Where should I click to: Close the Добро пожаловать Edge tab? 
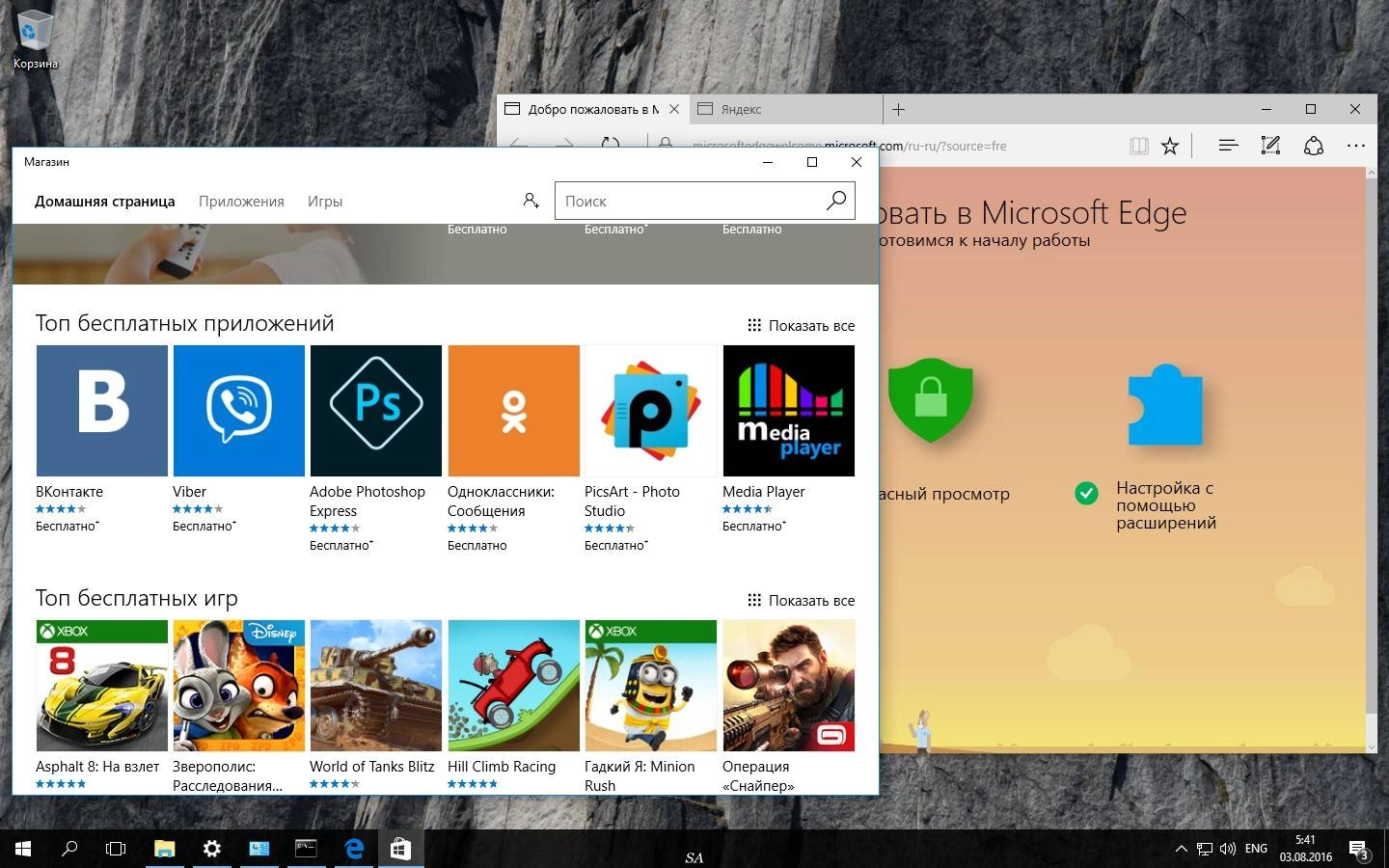point(674,109)
